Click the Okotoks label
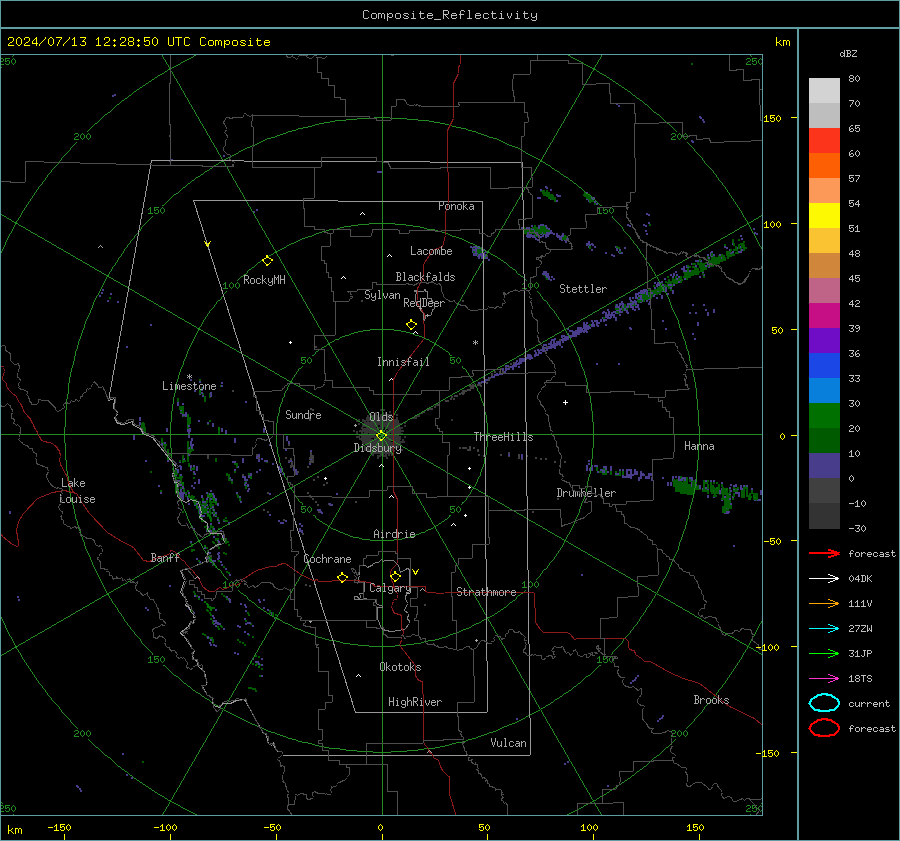 400,667
